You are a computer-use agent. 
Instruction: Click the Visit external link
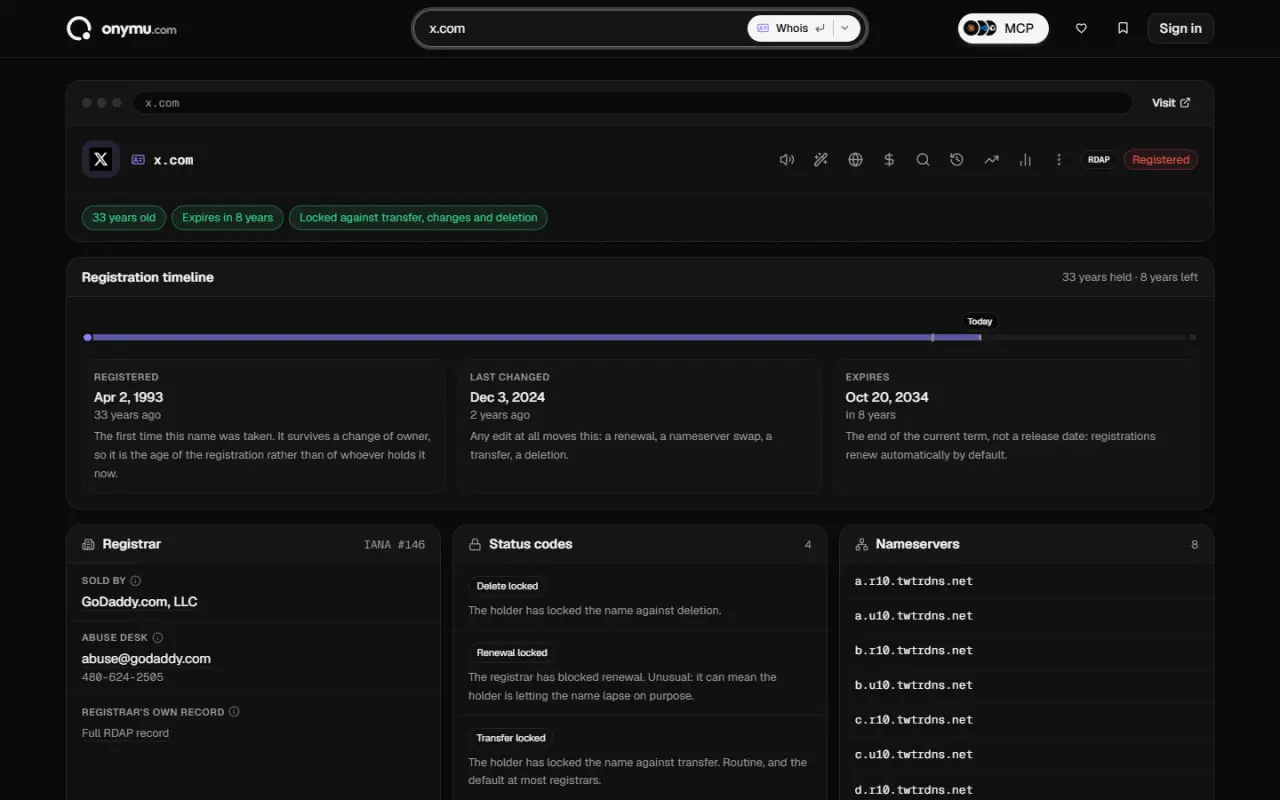1171,103
